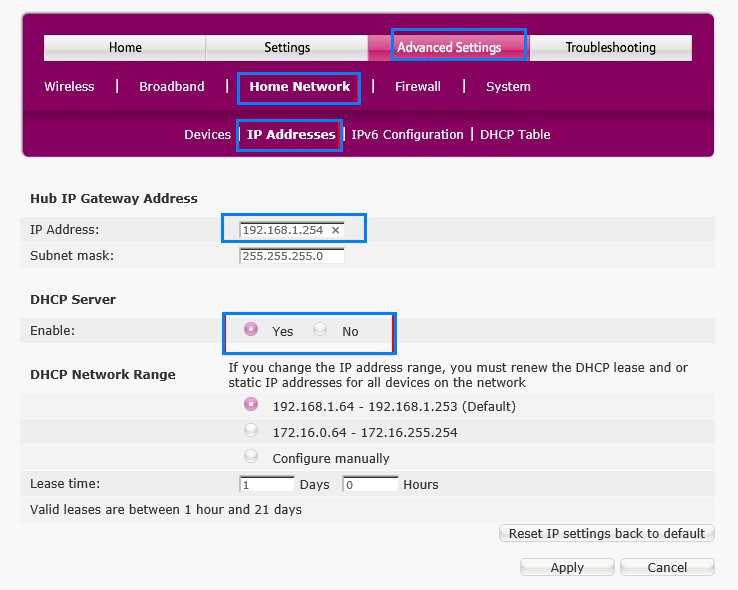This screenshot has height=590, width=738.
Task: Open the Troubleshooting tab
Action: (x=610, y=48)
